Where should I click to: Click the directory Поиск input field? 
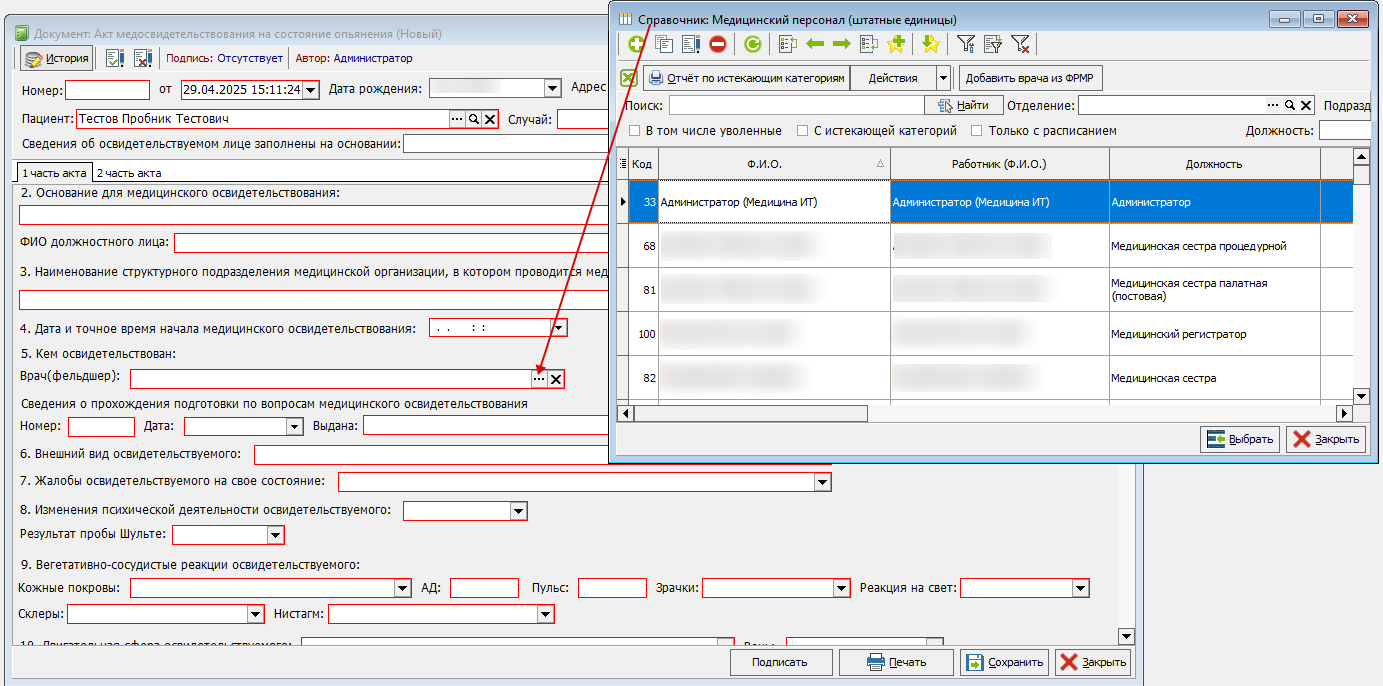(x=797, y=105)
